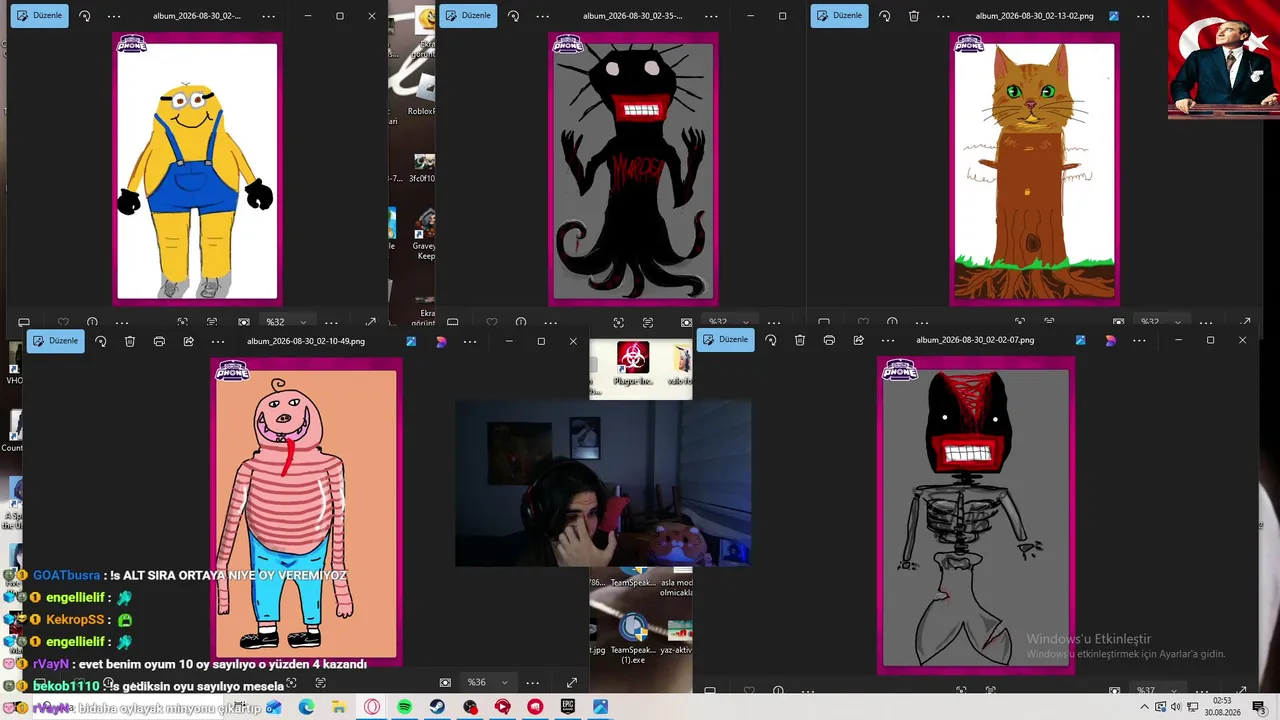Launch Opera GX from the taskbar
1280x720 pixels.
372,707
